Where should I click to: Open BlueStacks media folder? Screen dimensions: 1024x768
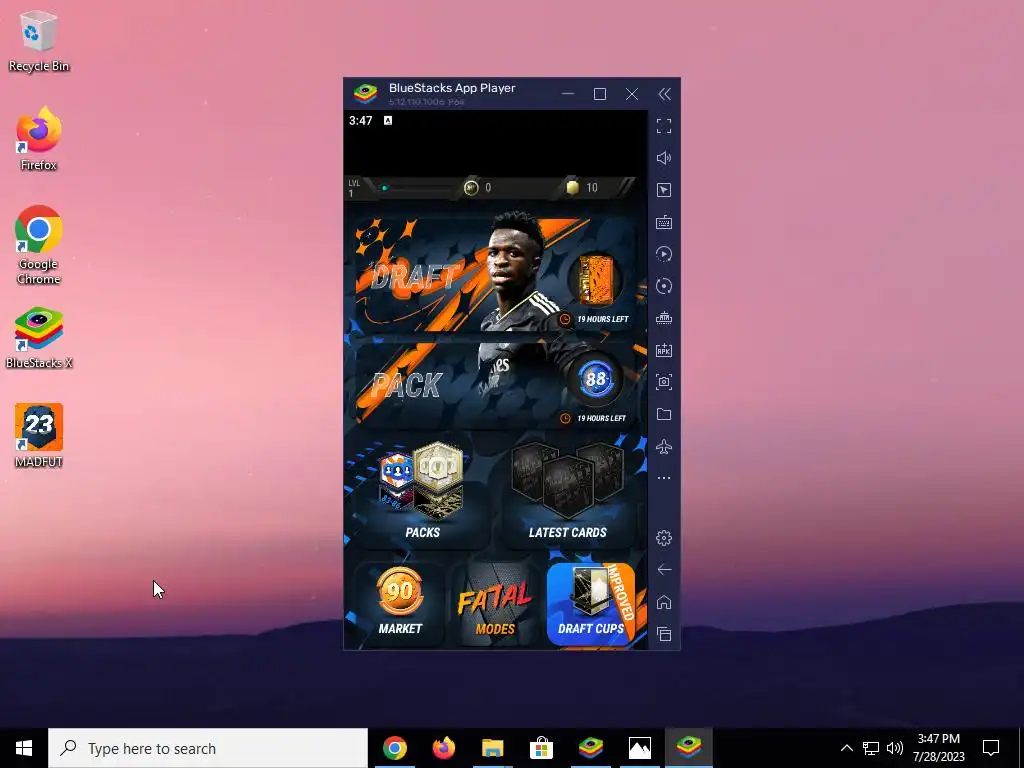point(664,414)
